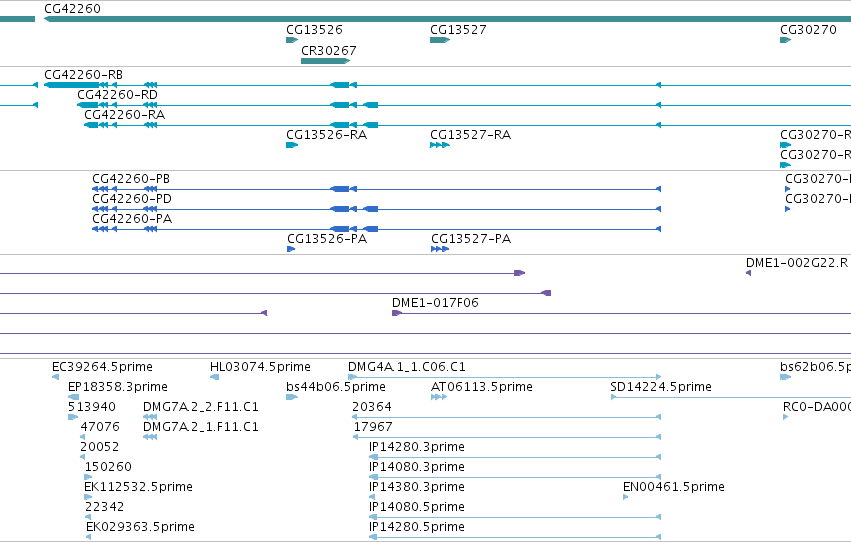
Task: Click EN00461.5prime EST label
Action: tap(674, 488)
